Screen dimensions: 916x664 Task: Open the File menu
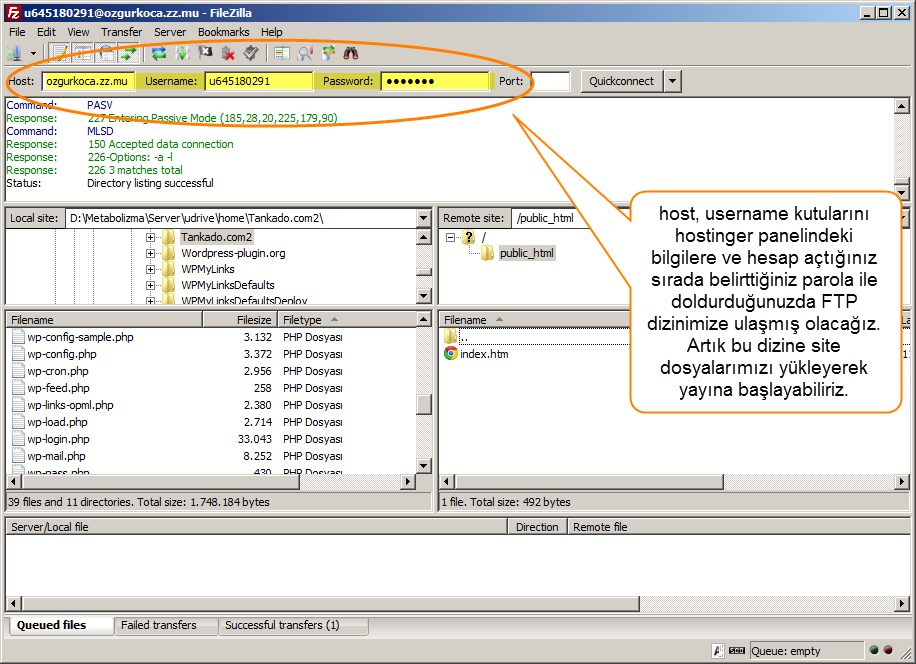17,32
